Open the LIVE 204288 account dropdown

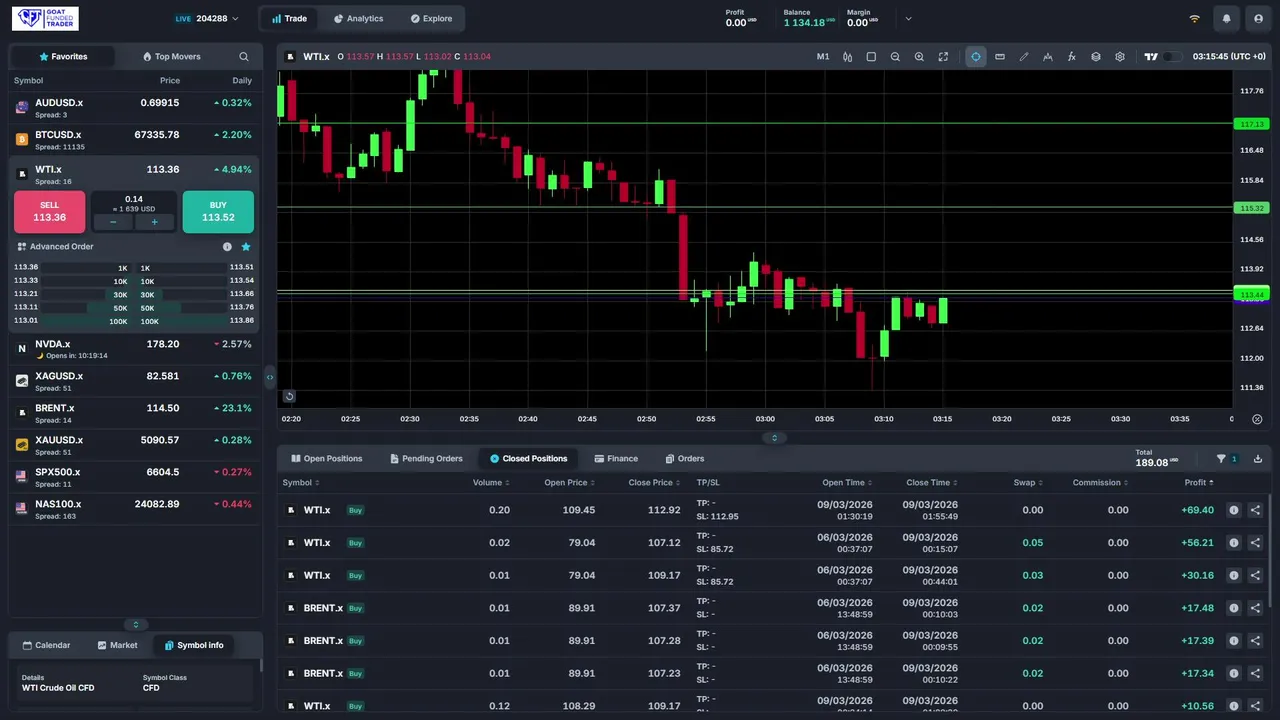[x=206, y=18]
